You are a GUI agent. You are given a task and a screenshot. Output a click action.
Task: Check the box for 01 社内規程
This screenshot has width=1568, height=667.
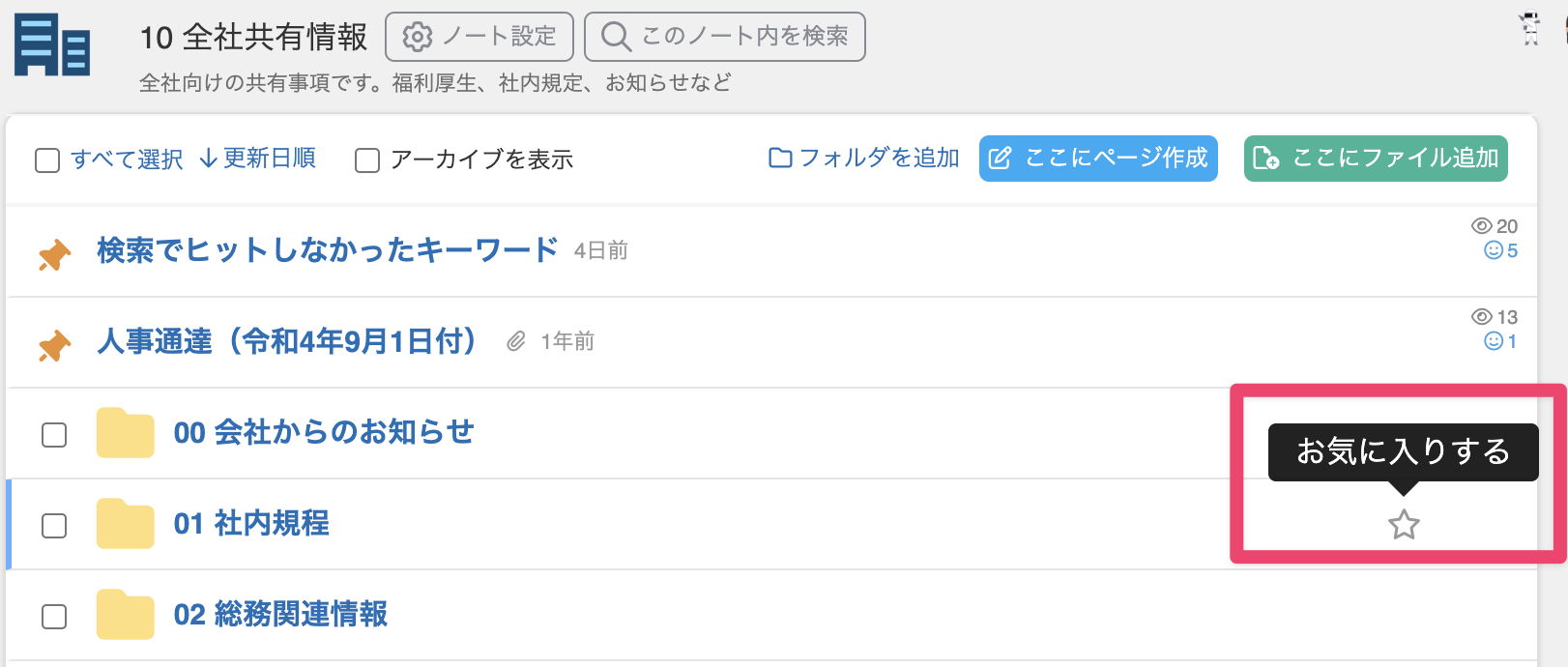(54, 526)
